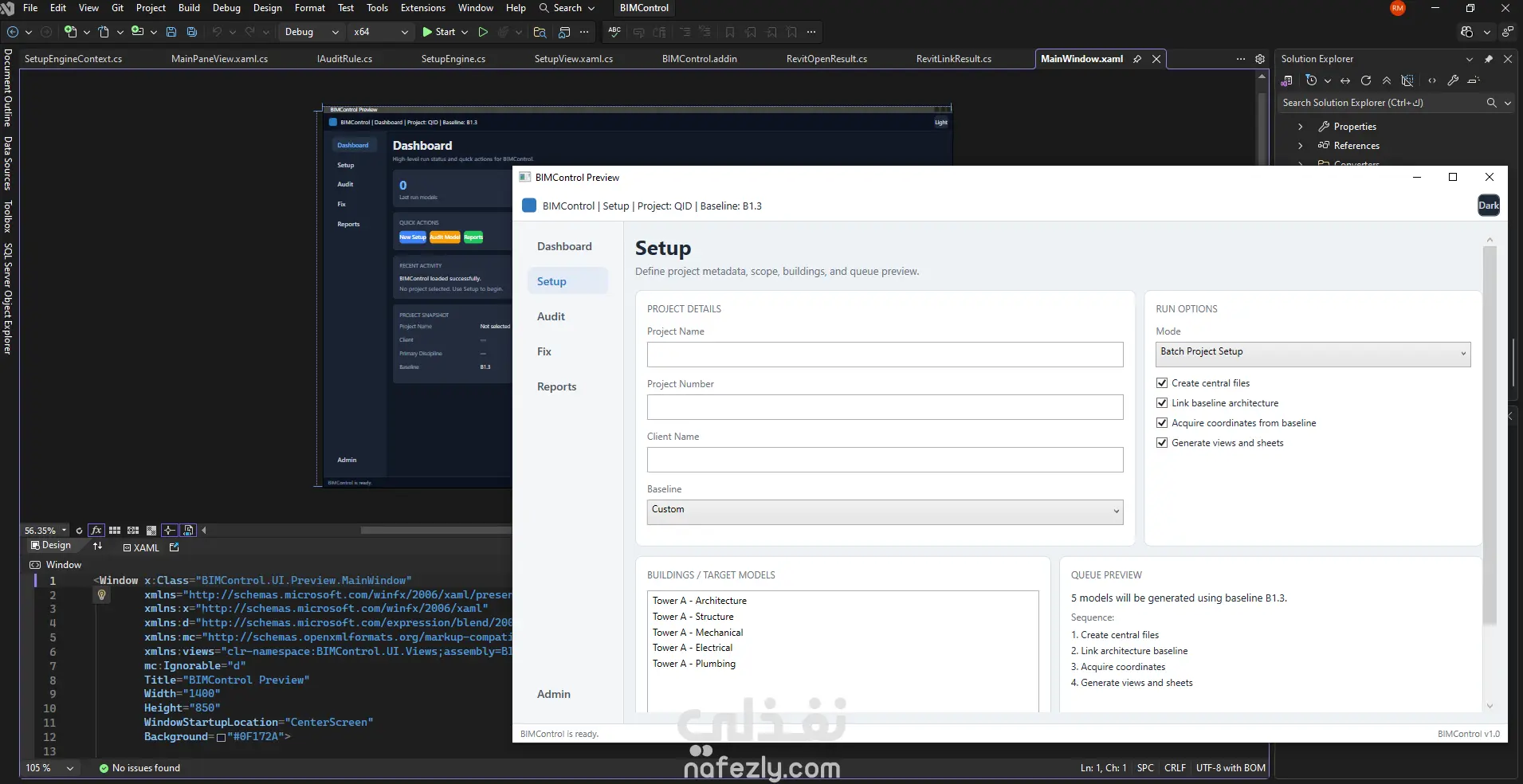
Task: Click the pop-out XAML pane icon
Action: coord(175,547)
